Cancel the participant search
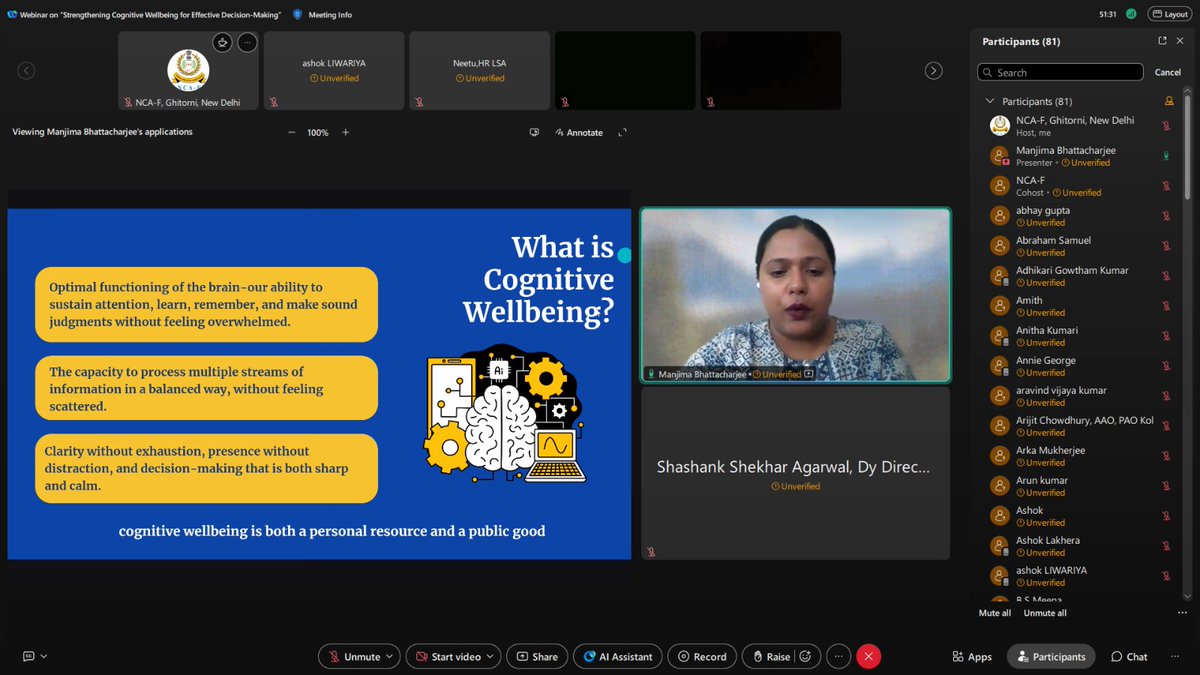Viewport: 1200px width, 675px height. point(1167,72)
